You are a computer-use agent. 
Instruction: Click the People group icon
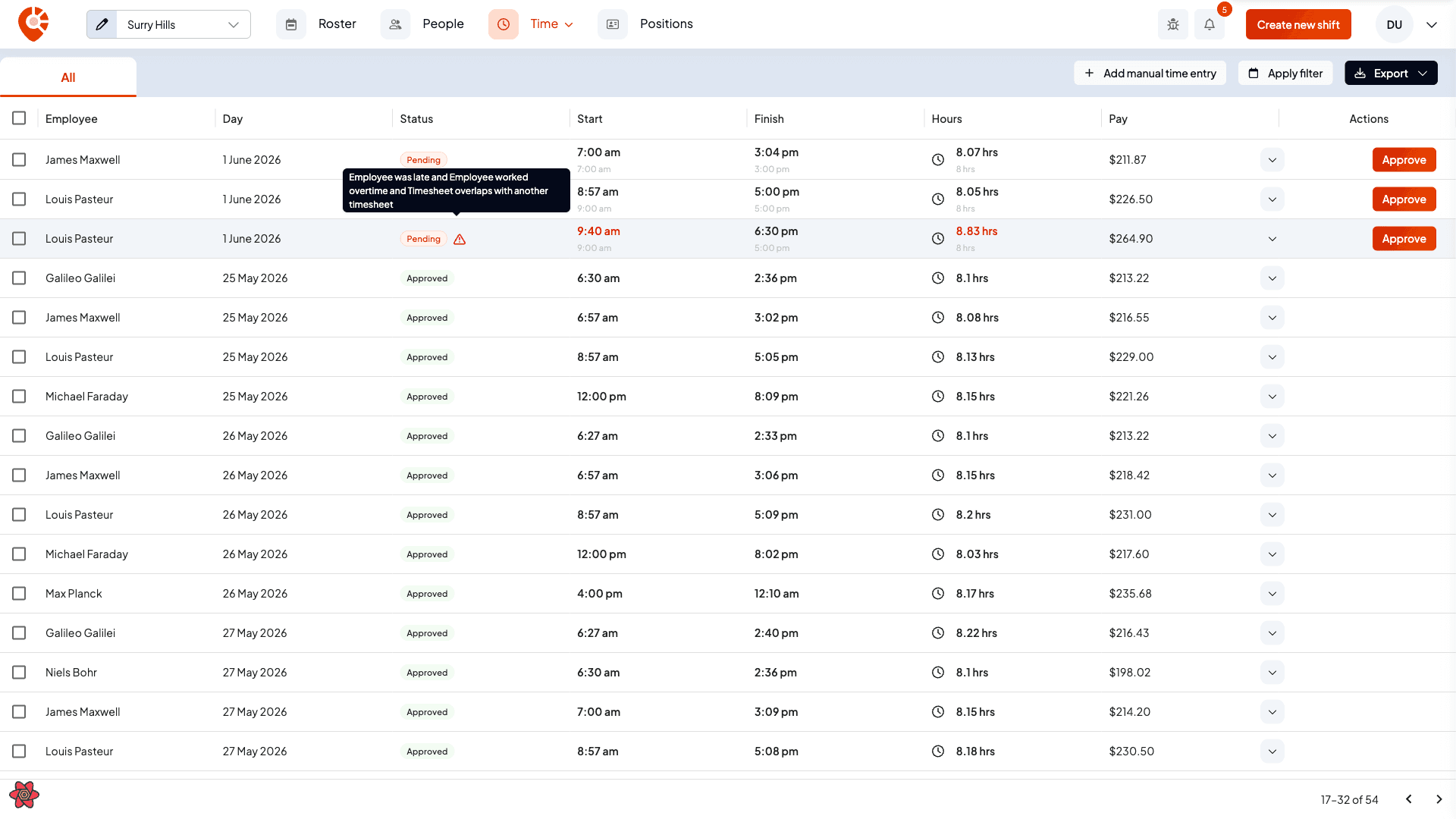[395, 24]
